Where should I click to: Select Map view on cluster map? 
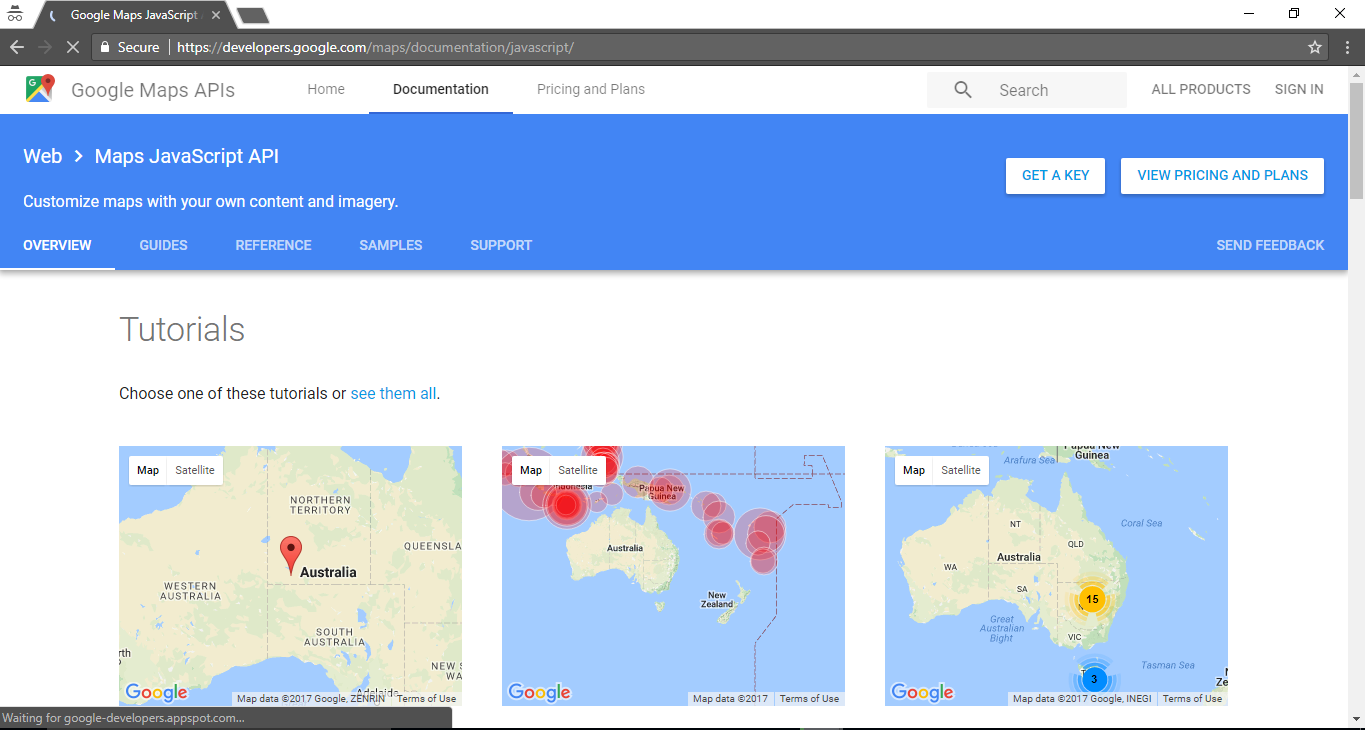914,470
